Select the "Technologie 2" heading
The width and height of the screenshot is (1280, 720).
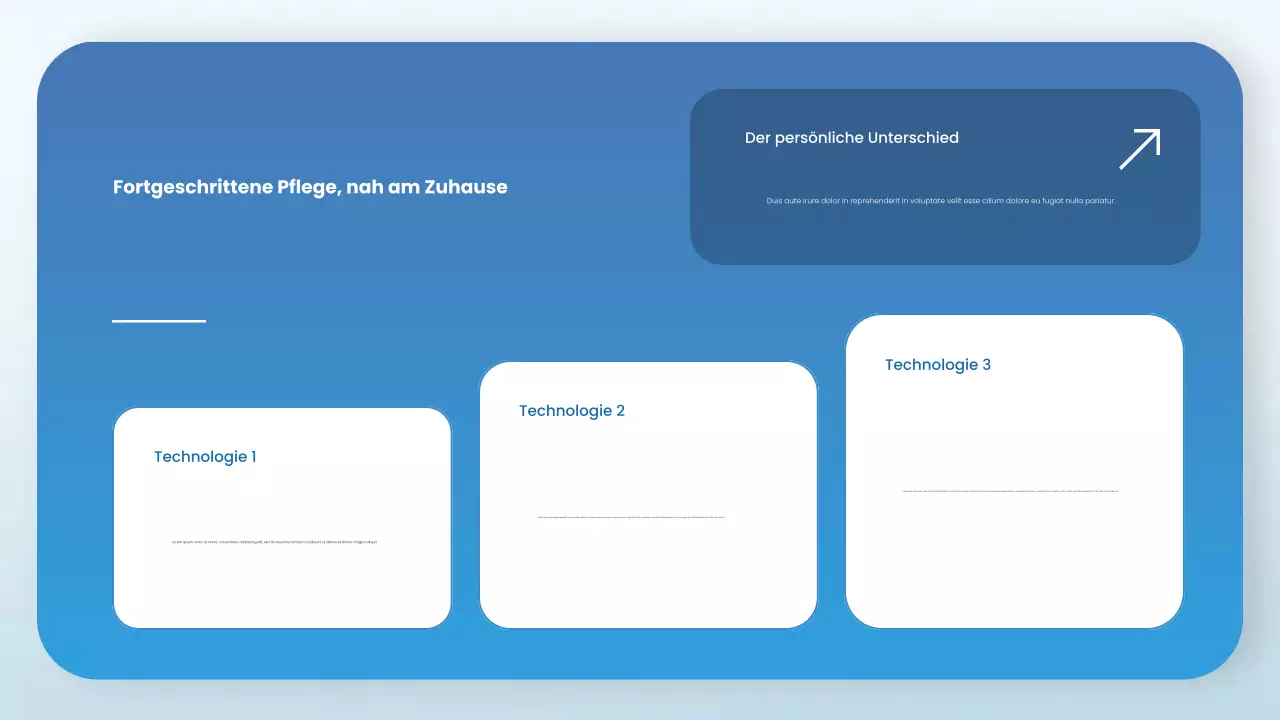[571, 411]
